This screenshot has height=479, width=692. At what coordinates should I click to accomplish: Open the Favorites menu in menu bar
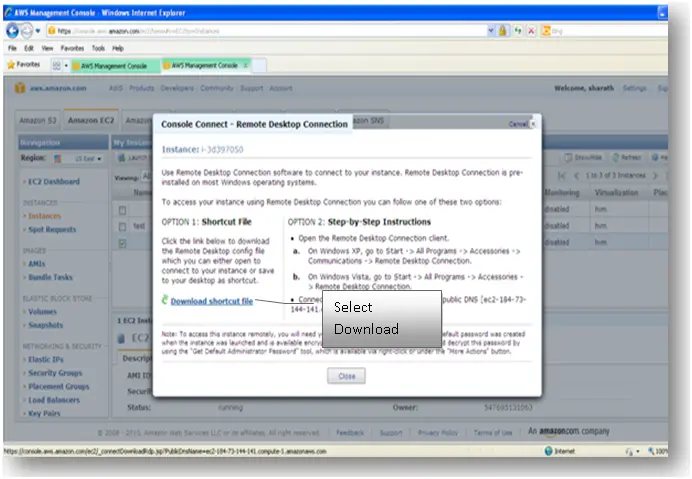click(72, 48)
